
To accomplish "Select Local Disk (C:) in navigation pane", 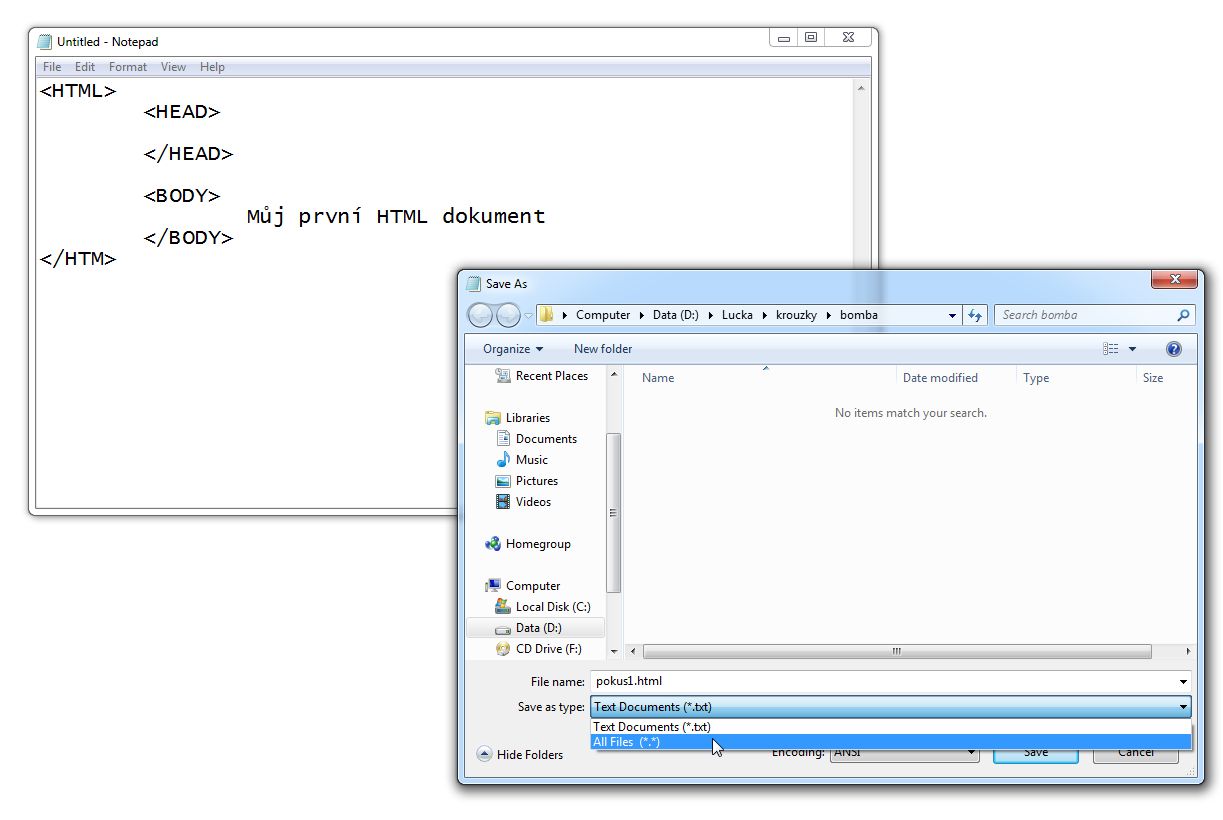I will (x=552, y=607).
